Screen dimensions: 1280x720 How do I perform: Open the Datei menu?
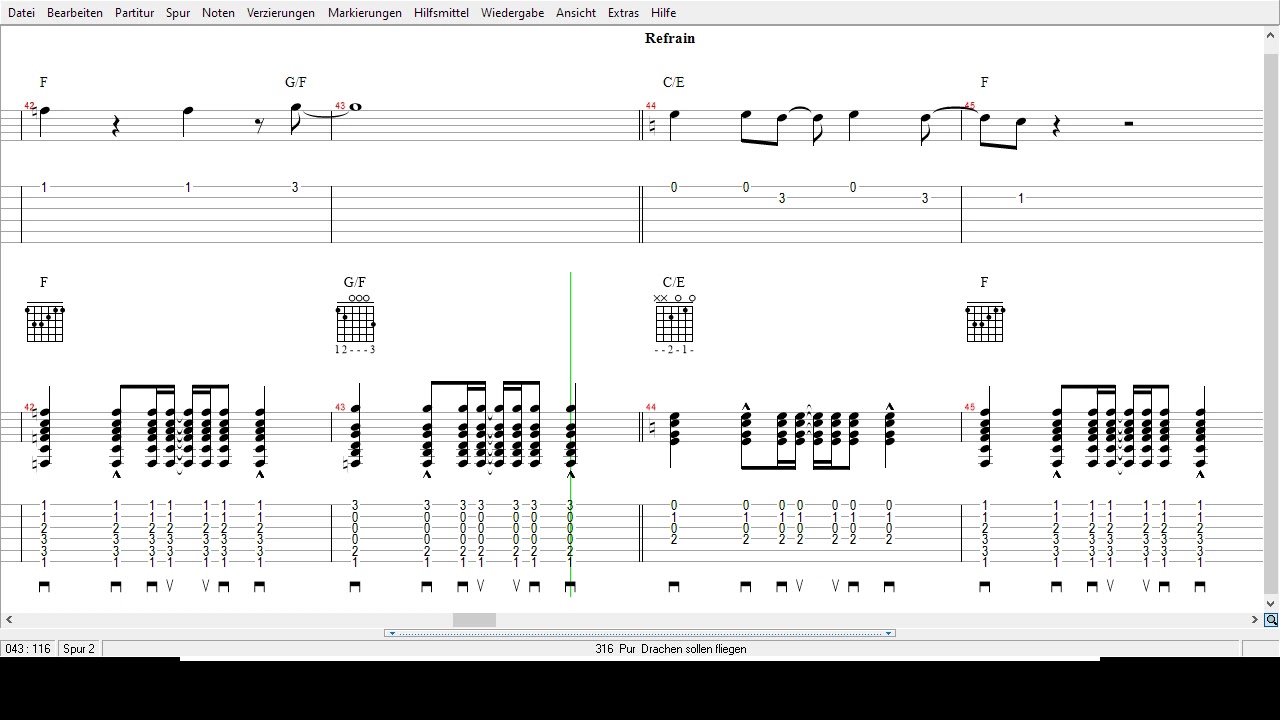pyautogui.click(x=21, y=13)
